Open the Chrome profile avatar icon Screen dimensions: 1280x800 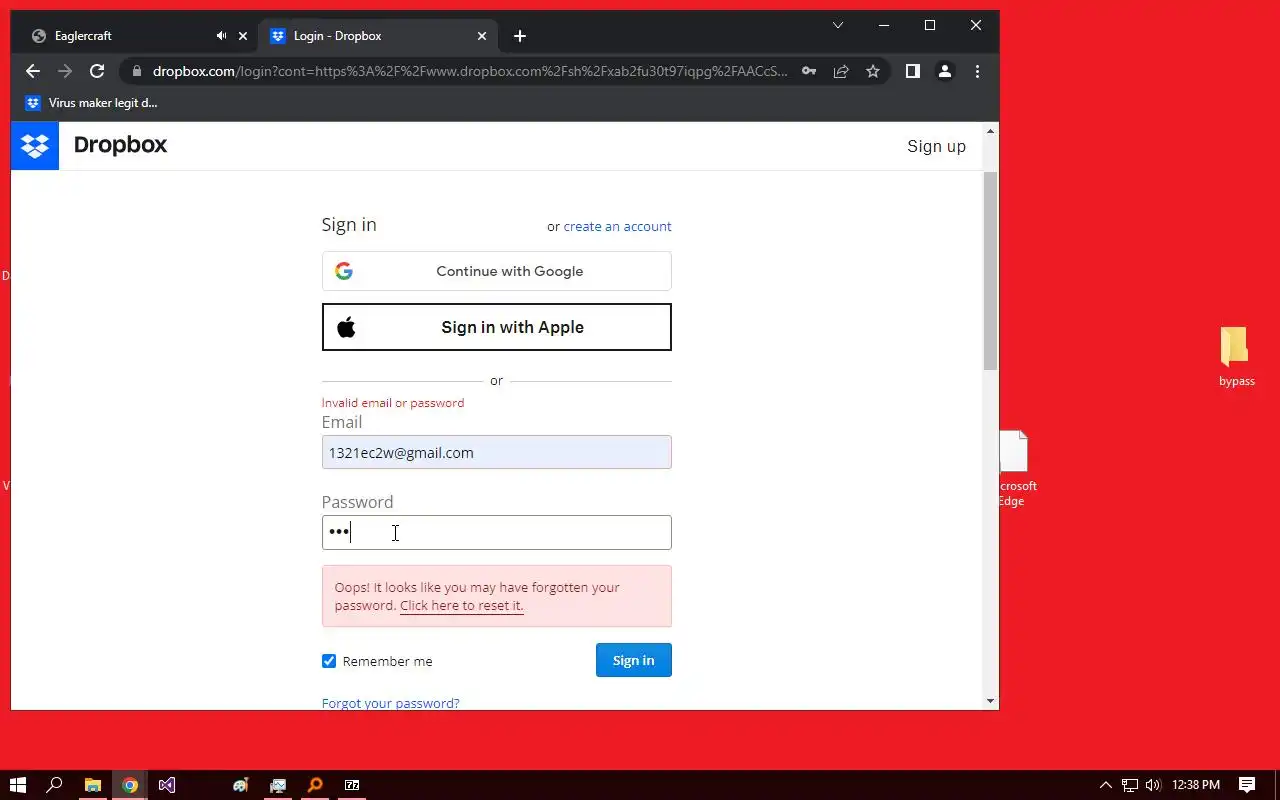coord(944,71)
